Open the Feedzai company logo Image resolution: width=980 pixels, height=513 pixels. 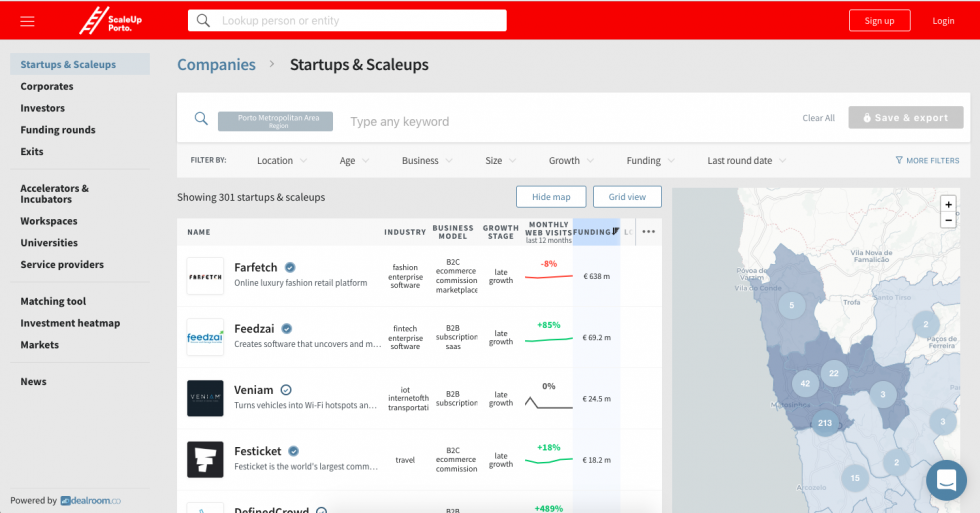pos(205,337)
